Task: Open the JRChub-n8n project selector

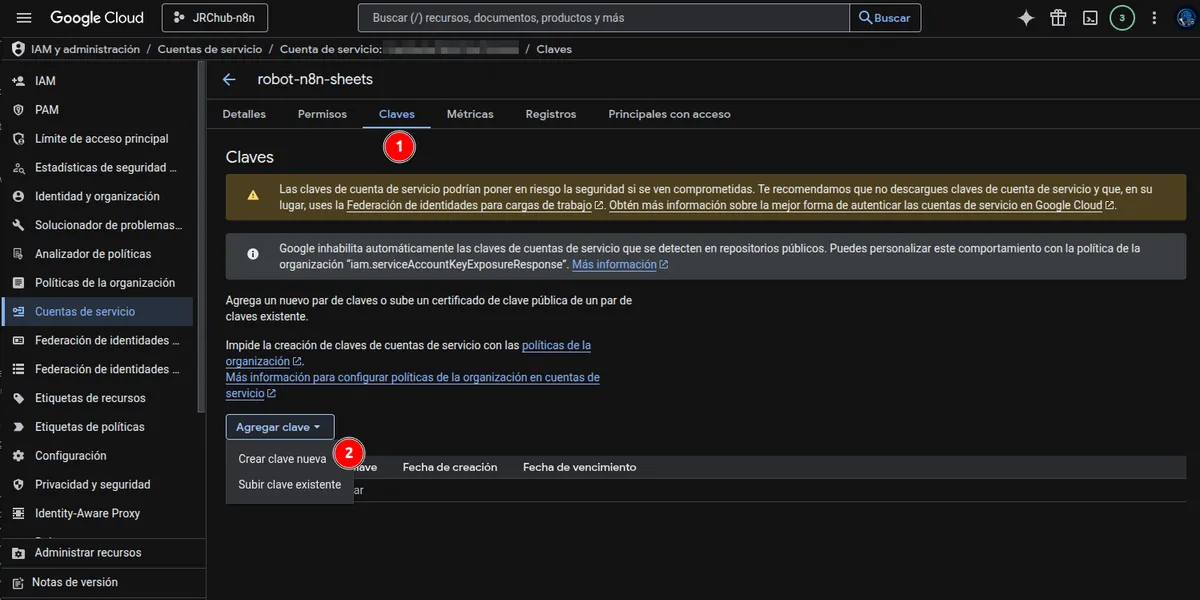Action: pyautogui.click(x=214, y=18)
